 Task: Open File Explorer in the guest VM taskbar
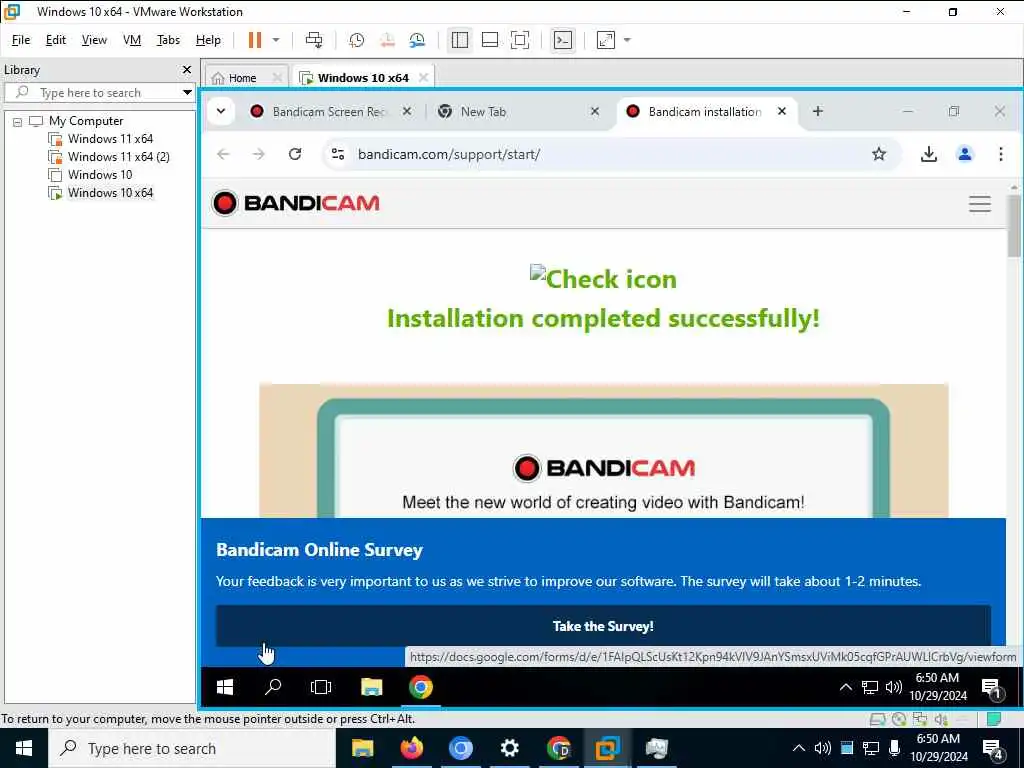pos(371,687)
